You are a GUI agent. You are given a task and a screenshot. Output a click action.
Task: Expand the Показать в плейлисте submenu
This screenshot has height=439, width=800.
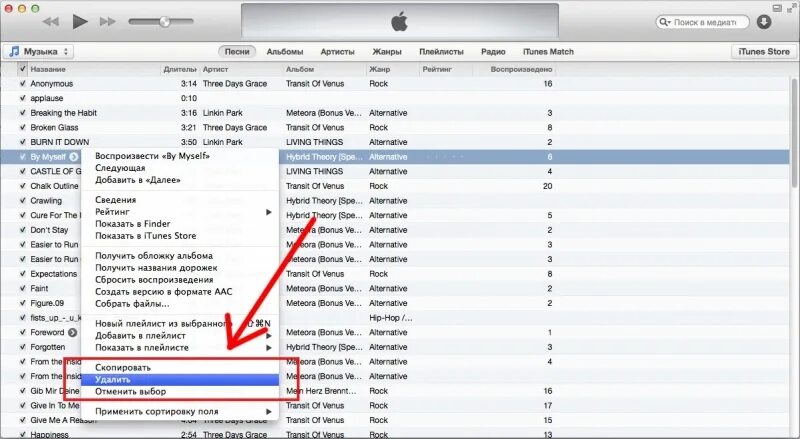coord(180,347)
